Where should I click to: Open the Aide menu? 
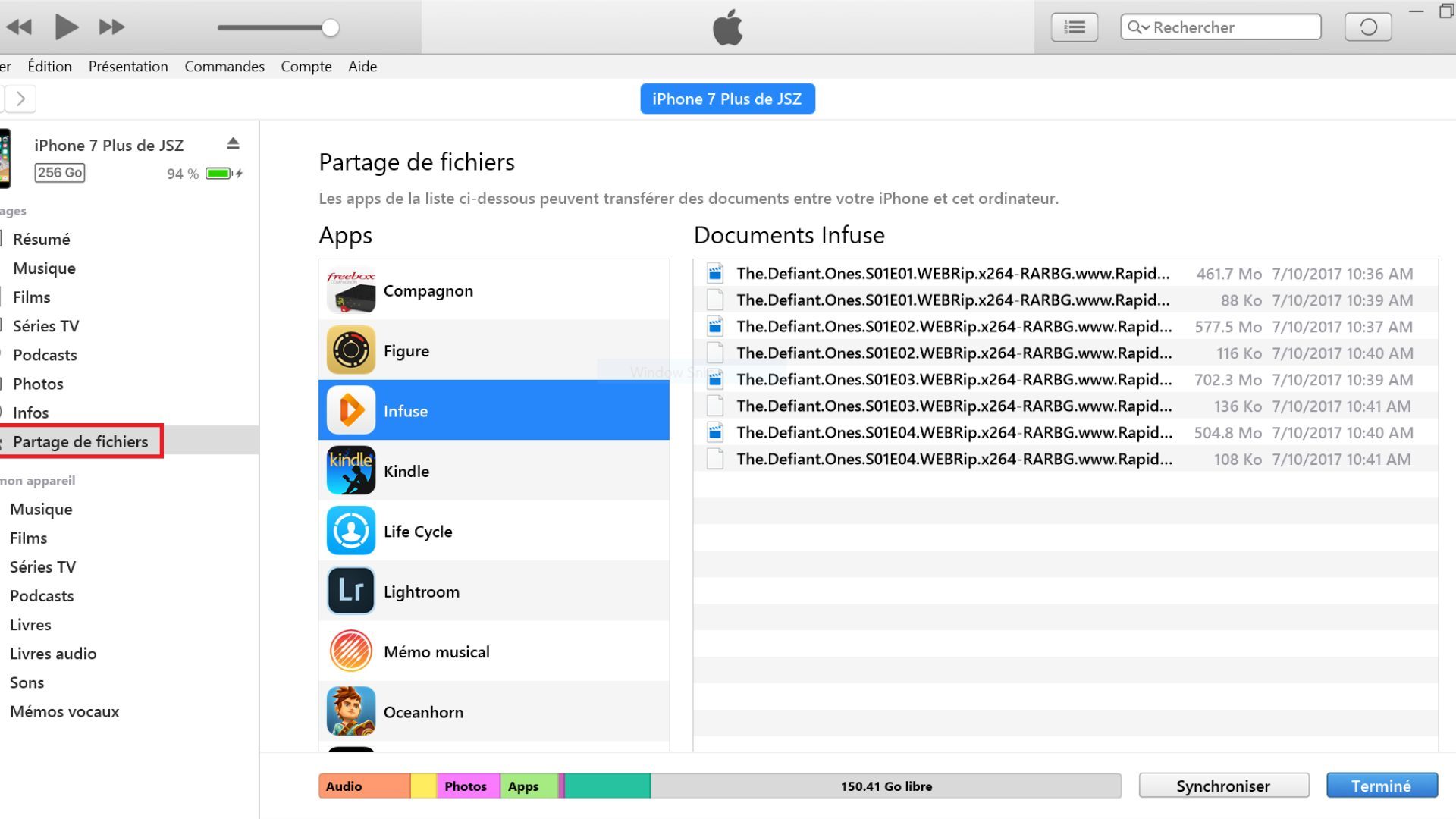[362, 67]
